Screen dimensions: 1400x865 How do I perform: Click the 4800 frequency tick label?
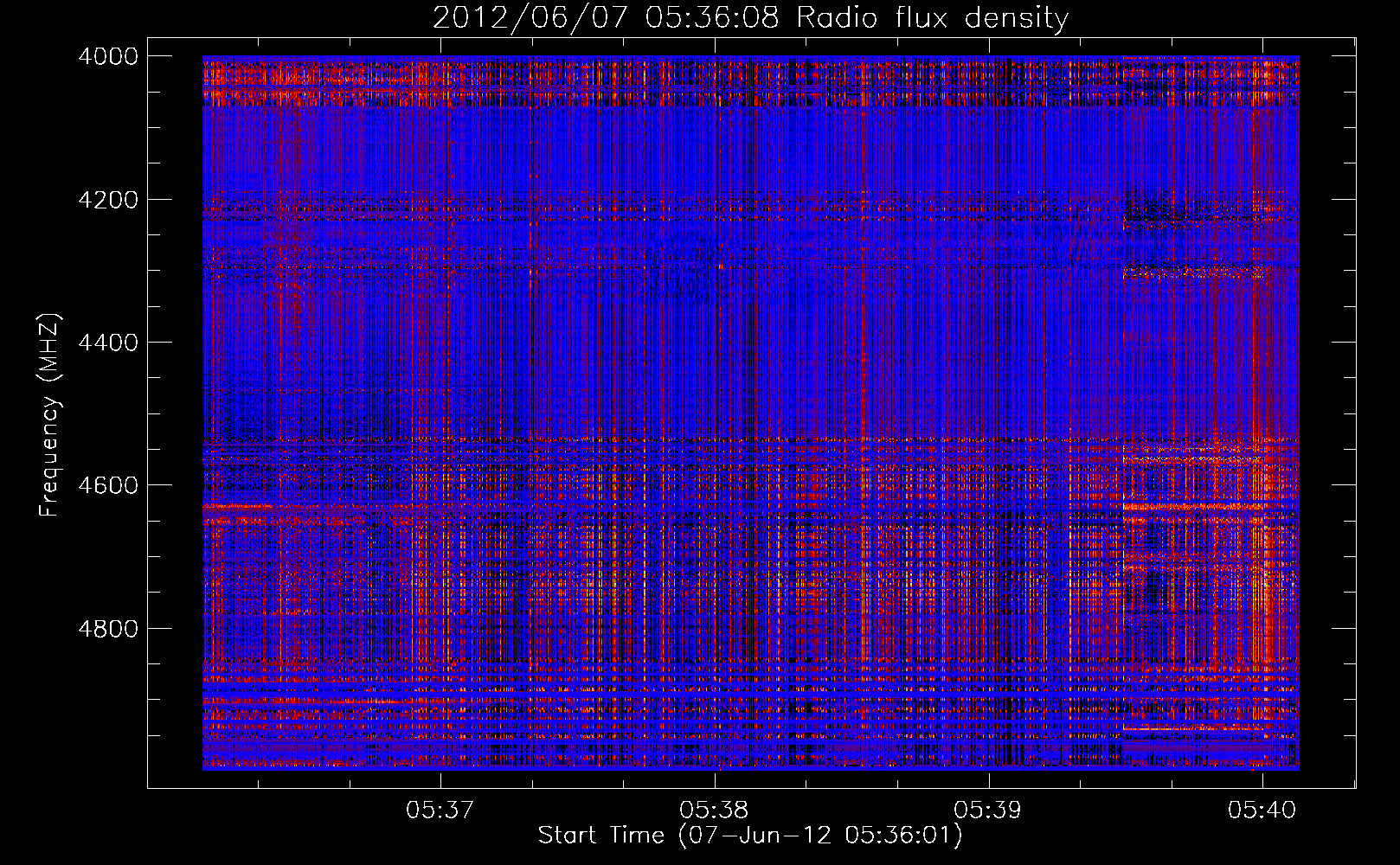coord(108,629)
